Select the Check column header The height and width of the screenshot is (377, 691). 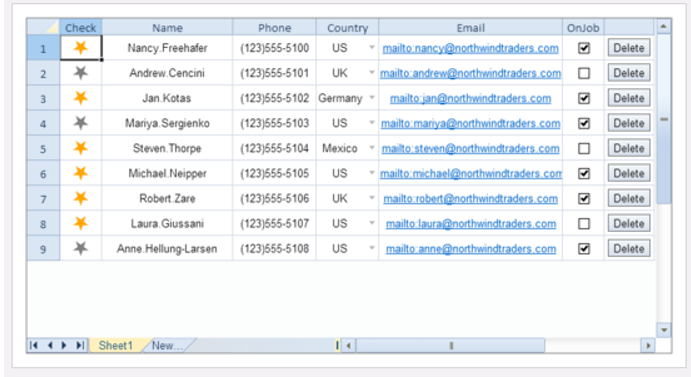click(x=81, y=27)
